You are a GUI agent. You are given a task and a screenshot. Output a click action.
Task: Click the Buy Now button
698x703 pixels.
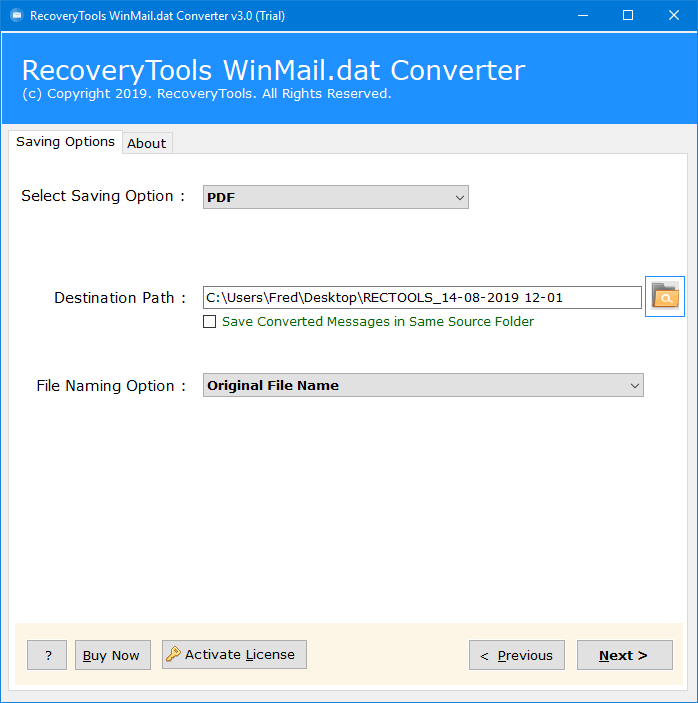click(x=113, y=655)
